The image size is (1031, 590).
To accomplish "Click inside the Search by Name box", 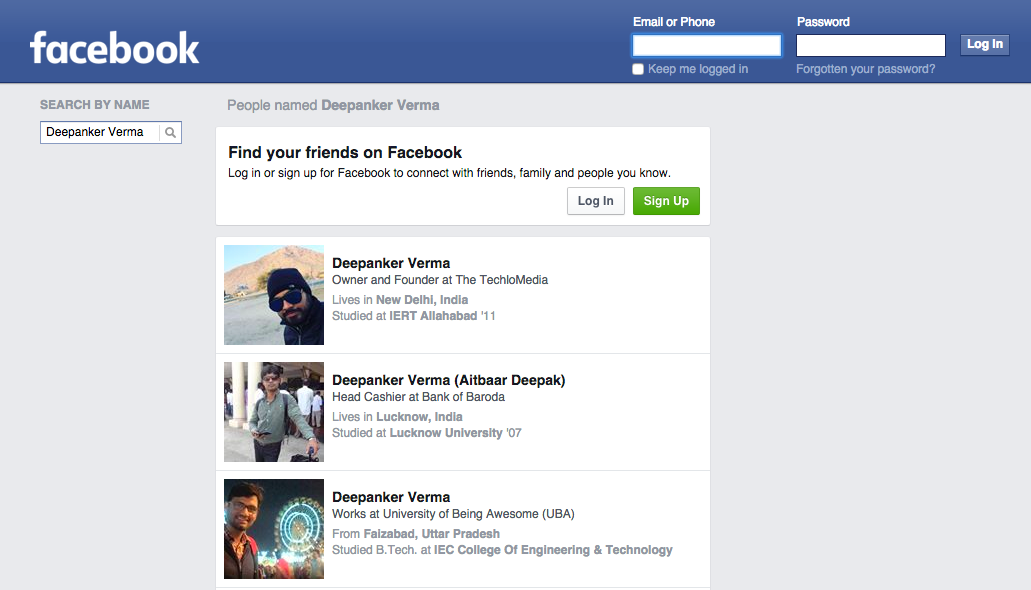I will coord(100,132).
